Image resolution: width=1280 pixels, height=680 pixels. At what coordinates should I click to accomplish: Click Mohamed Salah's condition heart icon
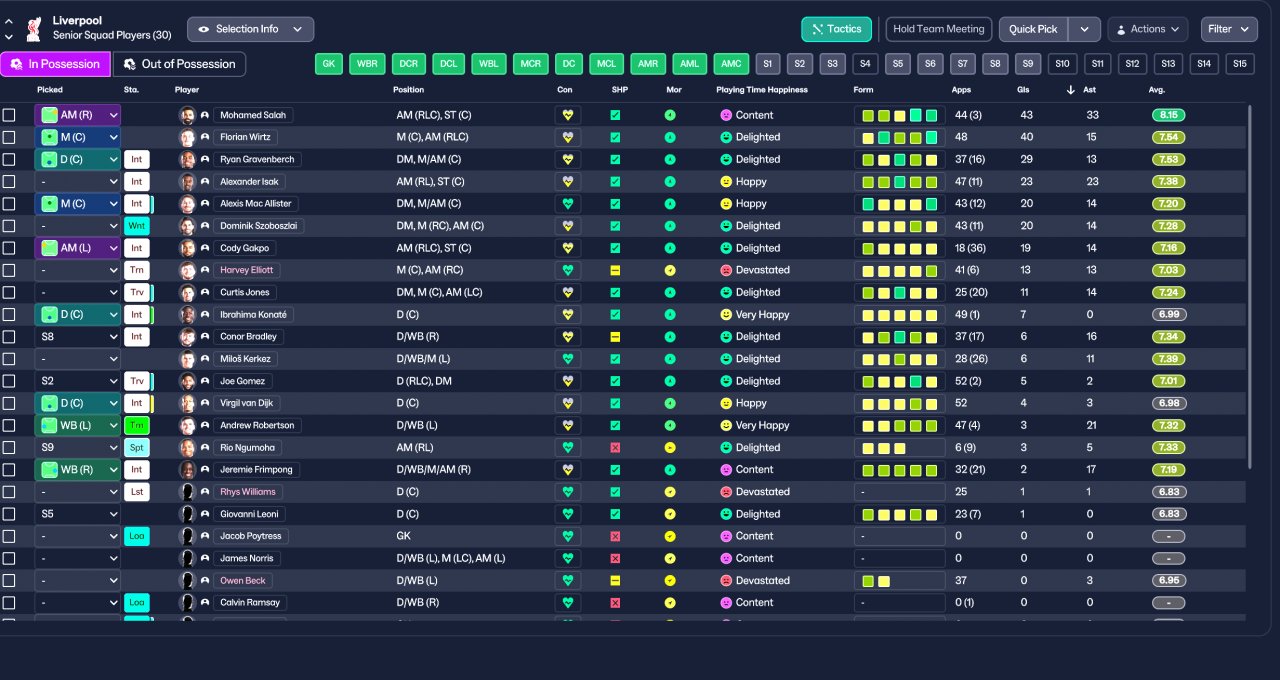tap(568, 115)
